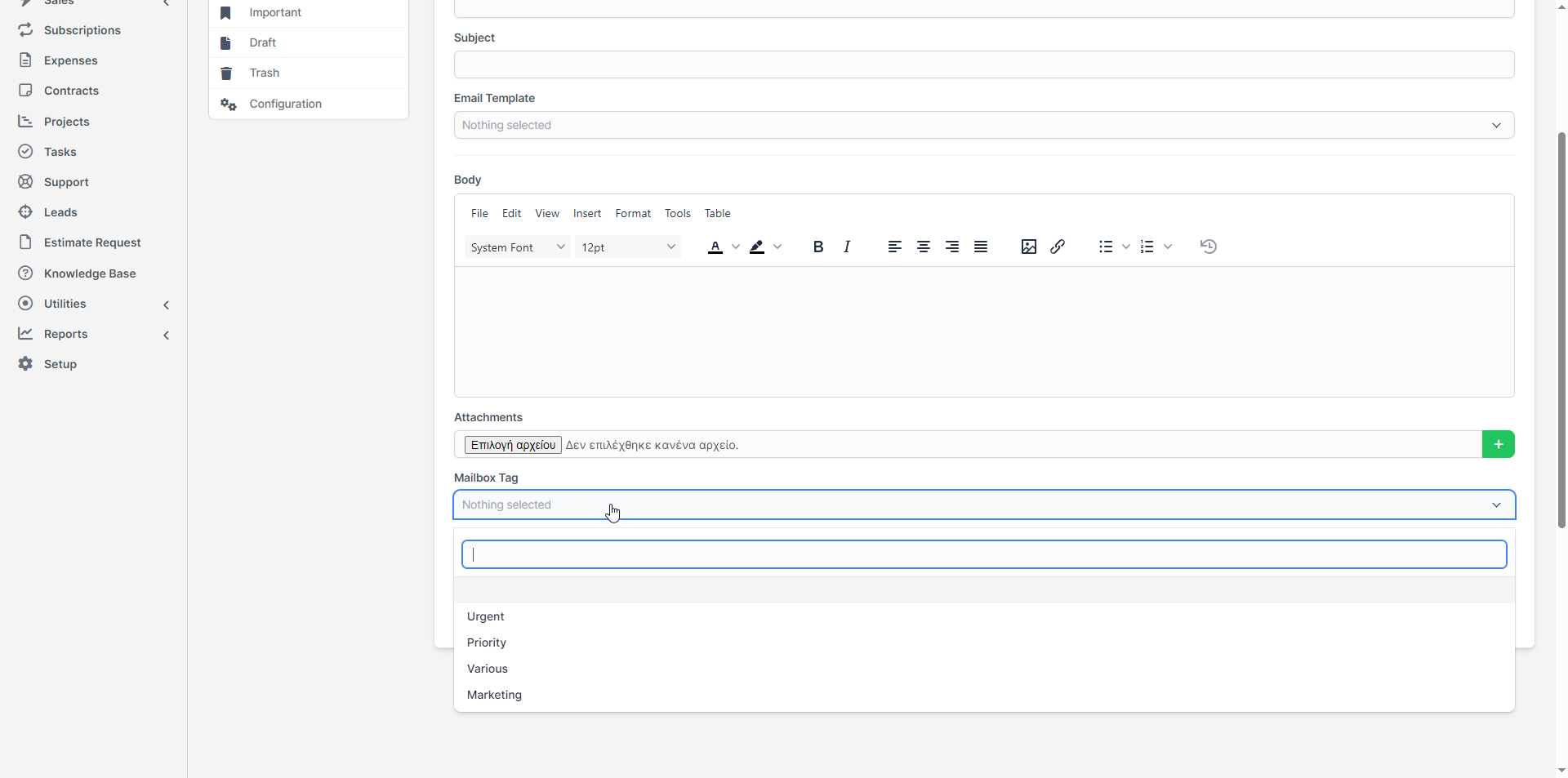1568x778 pixels.
Task: Enable center text alignment
Action: 923,247
